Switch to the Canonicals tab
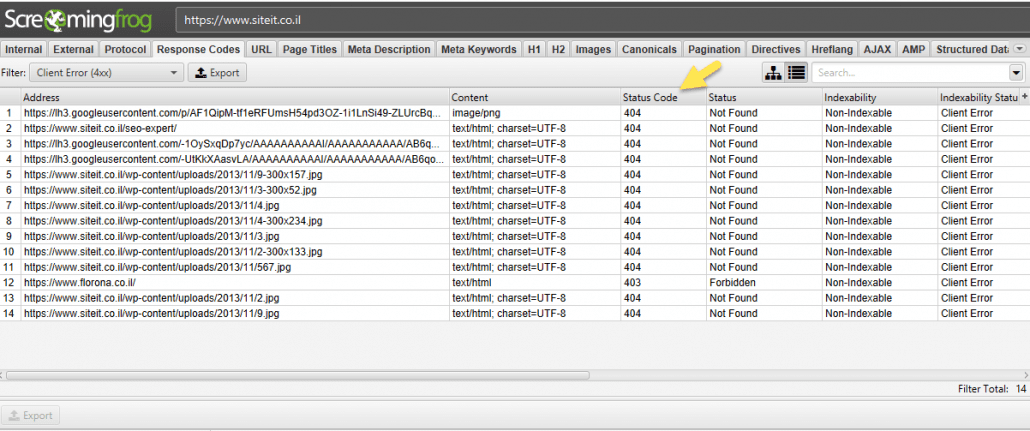 point(649,49)
